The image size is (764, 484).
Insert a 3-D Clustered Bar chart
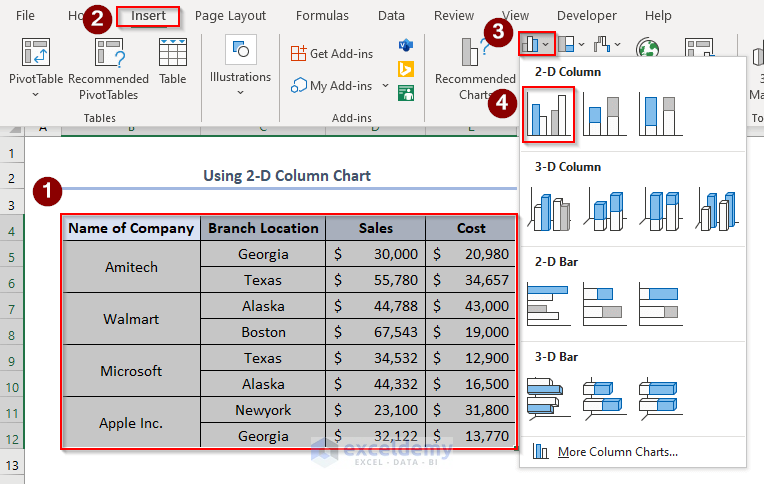(547, 397)
